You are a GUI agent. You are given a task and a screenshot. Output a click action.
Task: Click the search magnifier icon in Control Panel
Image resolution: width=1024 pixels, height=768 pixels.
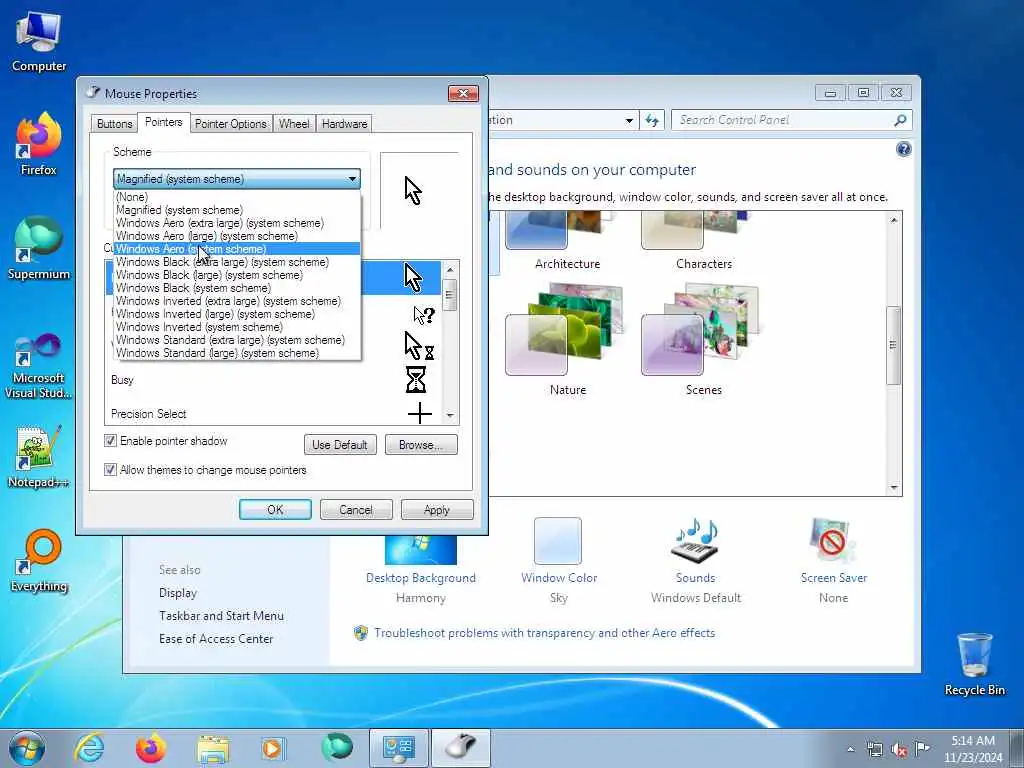point(900,120)
